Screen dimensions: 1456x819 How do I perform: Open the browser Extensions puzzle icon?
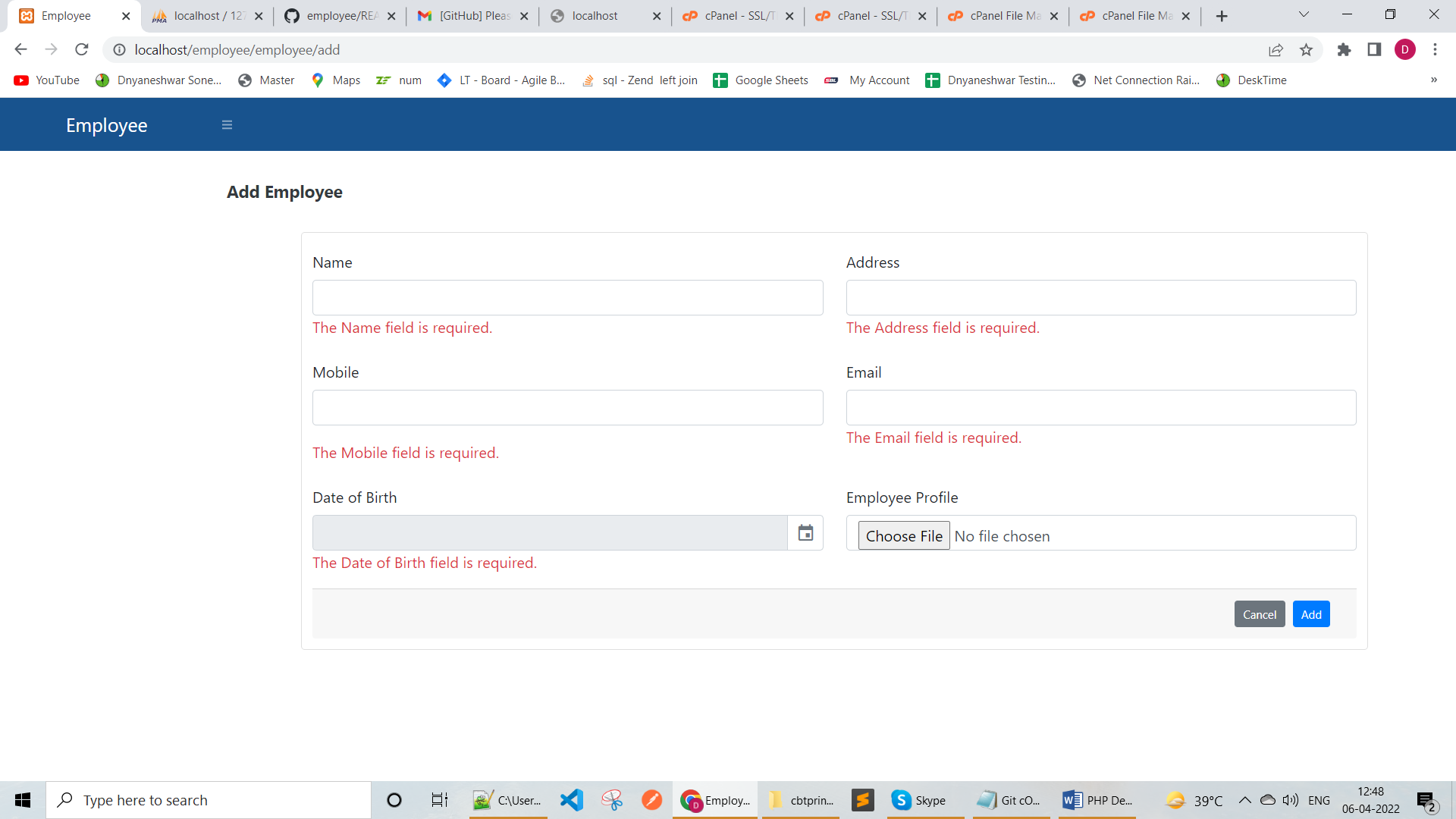pyautogui.click(x=1344, y=50)
